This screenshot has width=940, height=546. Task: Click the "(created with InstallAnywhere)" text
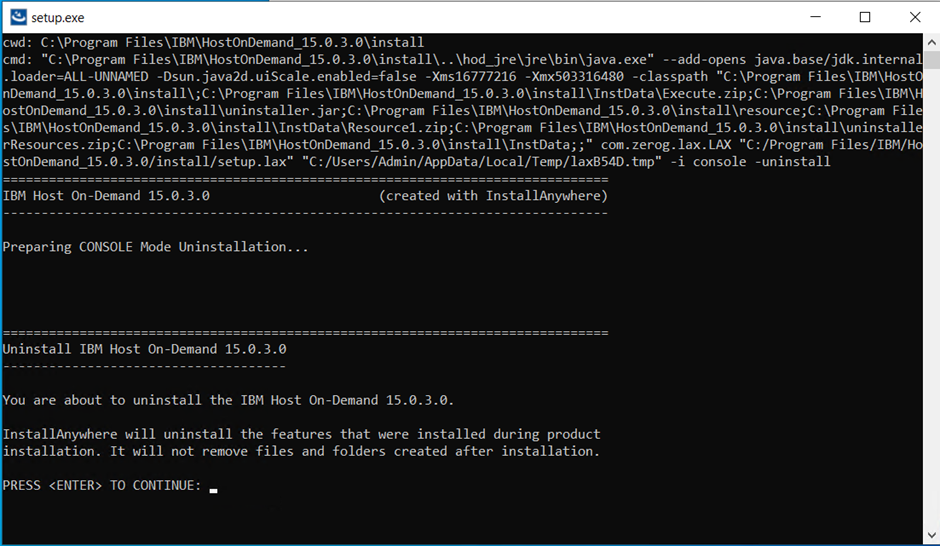(493, 196)
